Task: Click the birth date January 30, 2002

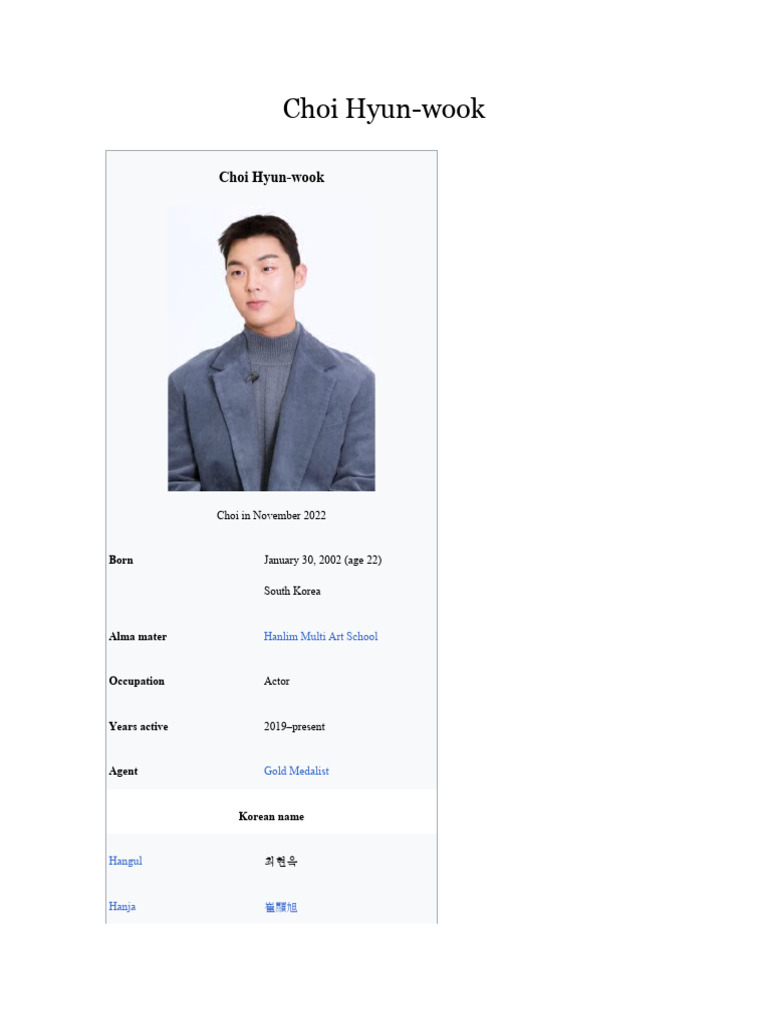Action: [302, 560]
